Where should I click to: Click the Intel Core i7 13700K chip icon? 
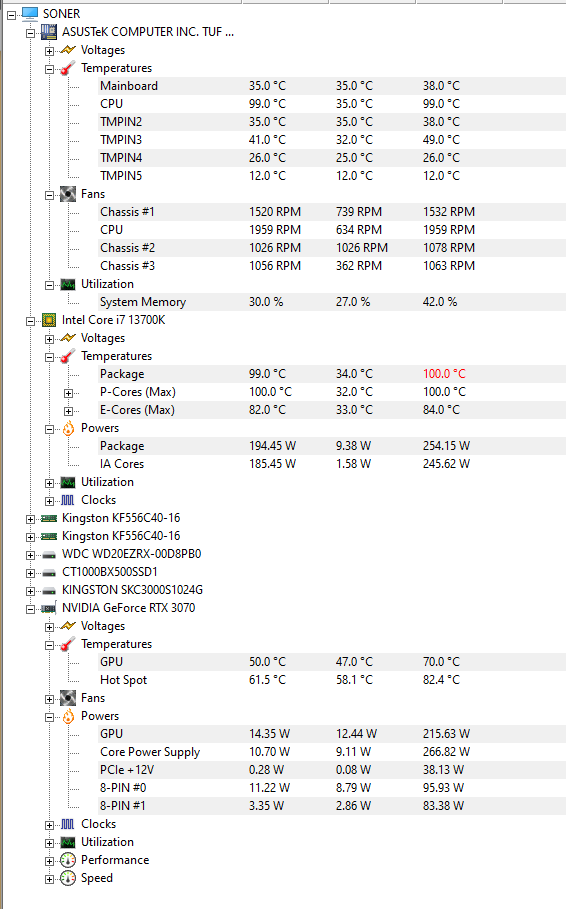(x=49, y=320)
